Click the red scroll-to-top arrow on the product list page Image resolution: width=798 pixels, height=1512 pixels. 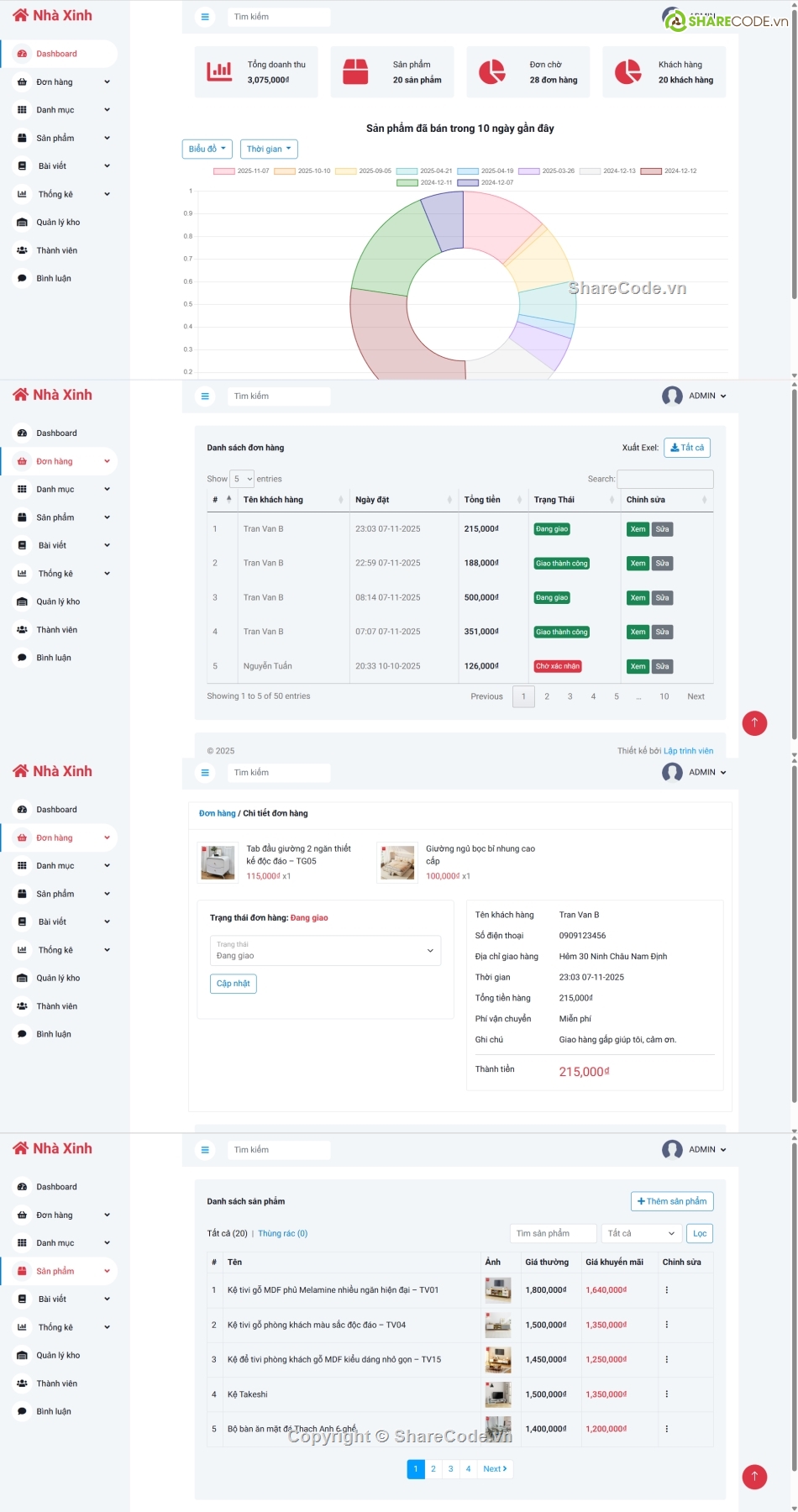(x=754, y=1476)
